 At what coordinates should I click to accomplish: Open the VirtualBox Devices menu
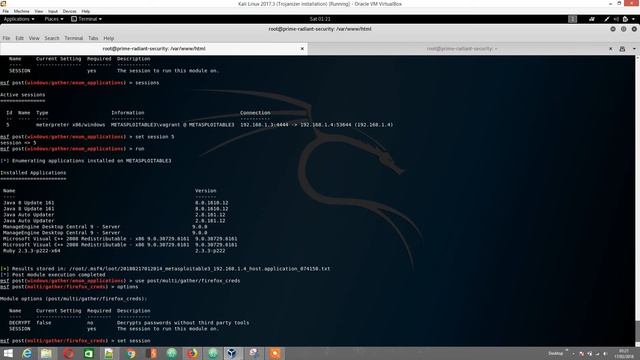click(69, 11)
